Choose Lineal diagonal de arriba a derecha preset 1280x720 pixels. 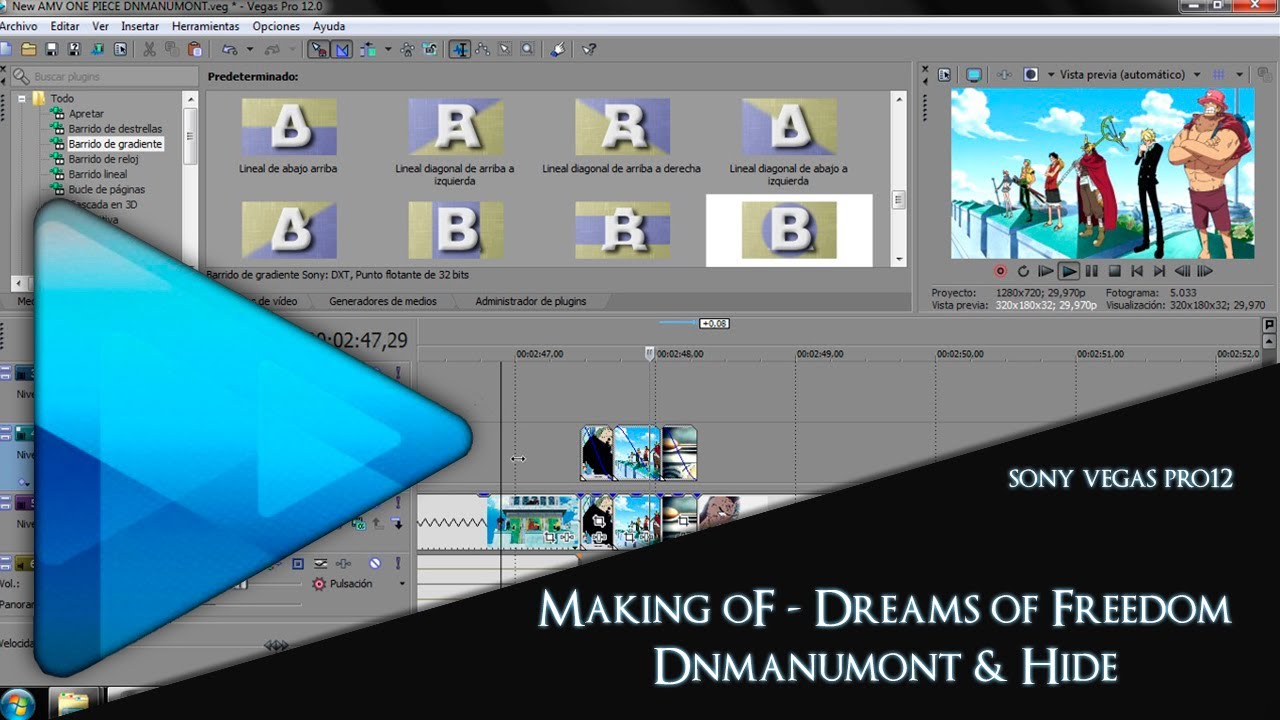pos(622,127)
